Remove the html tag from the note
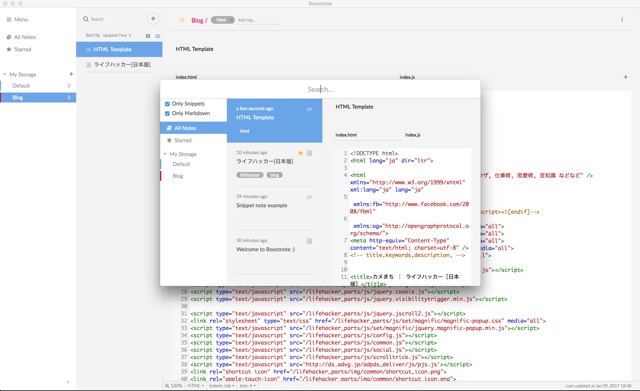This screenshot has height=391, width=640. (x=231, y=20)
